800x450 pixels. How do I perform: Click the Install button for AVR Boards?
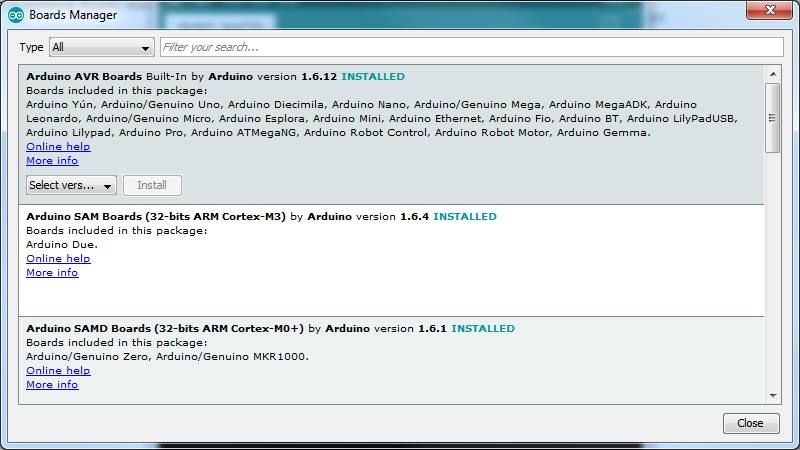point(152,185)
